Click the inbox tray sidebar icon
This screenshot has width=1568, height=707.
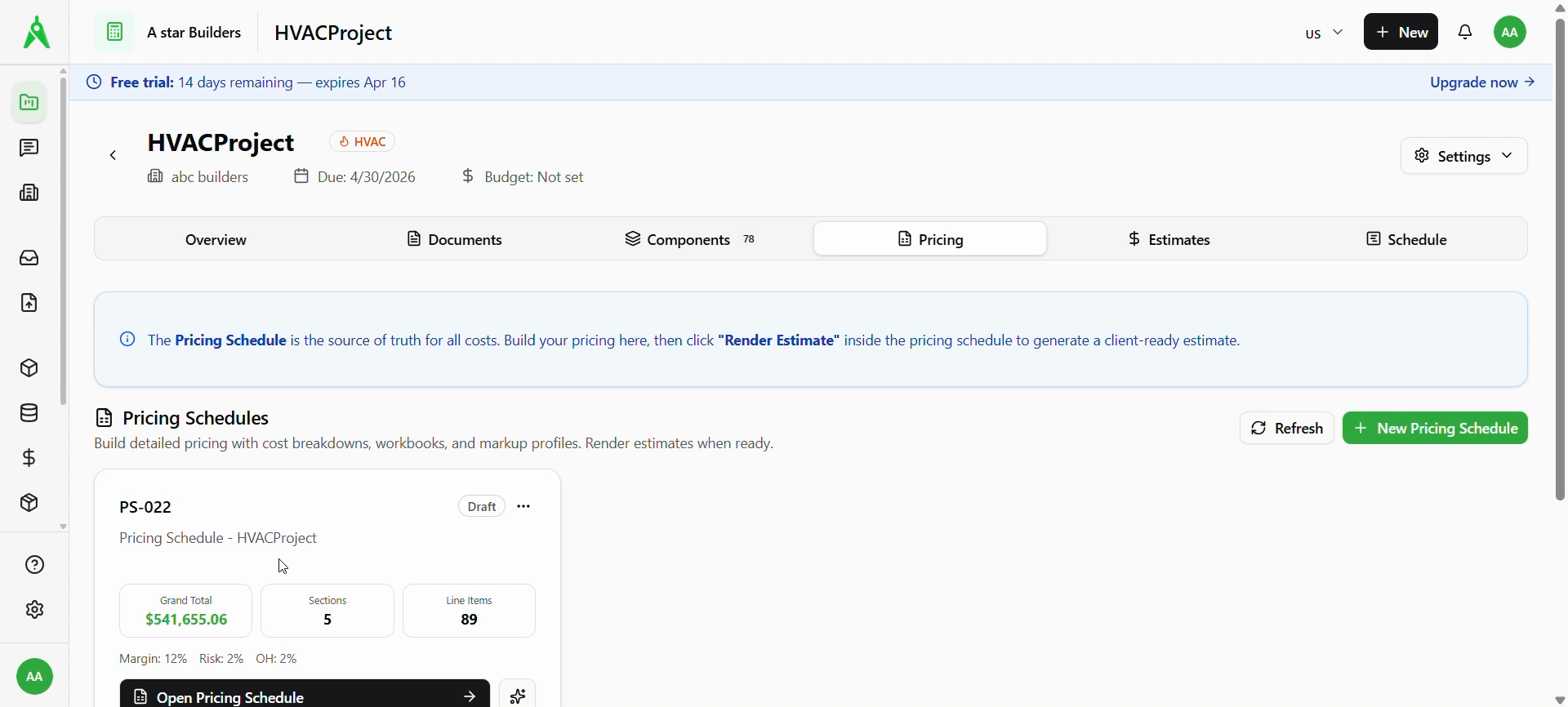click(x=29, y=258)
